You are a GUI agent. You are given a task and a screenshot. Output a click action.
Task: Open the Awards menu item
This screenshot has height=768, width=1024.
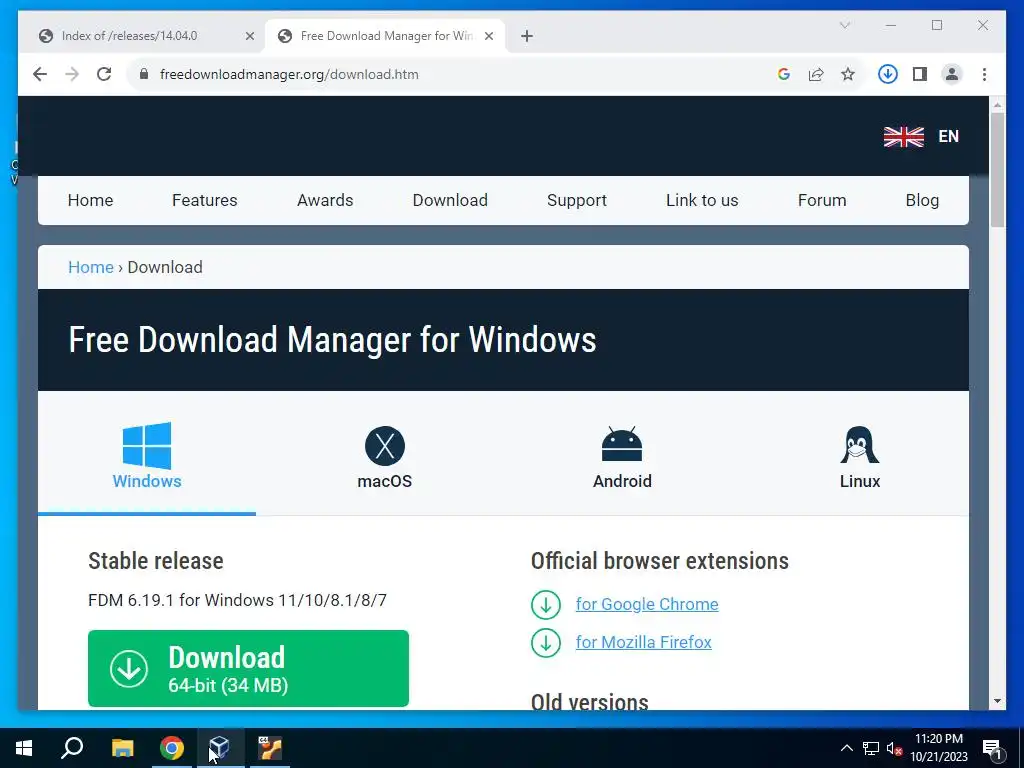tap(325, 200)
